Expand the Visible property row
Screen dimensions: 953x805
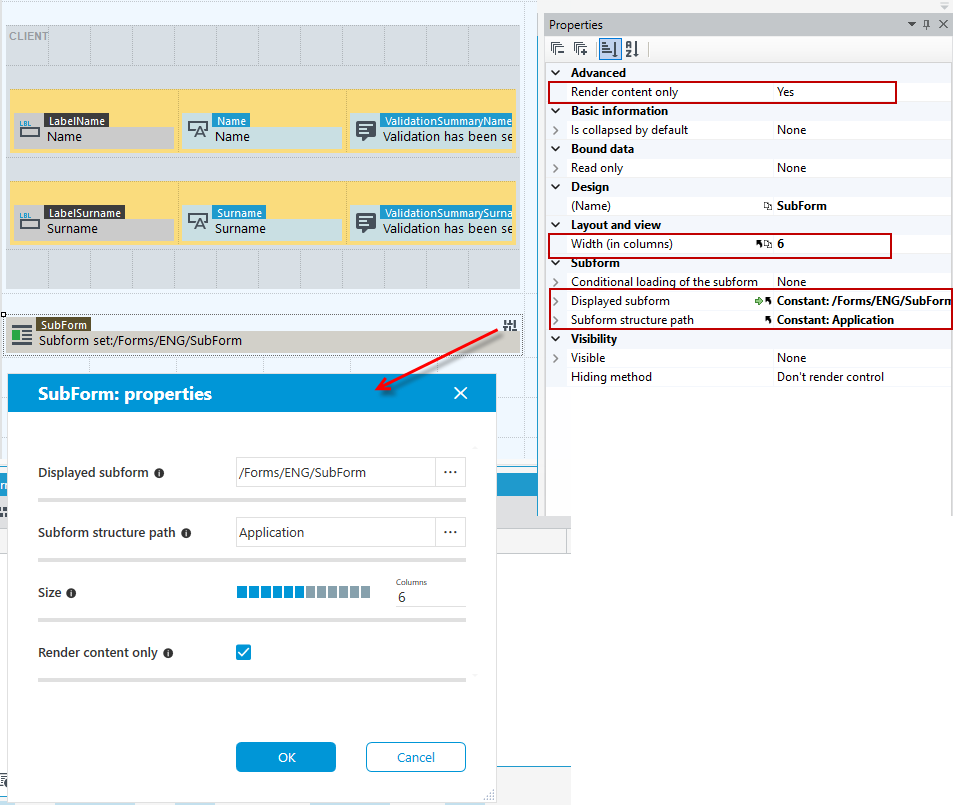click(556, 358)
